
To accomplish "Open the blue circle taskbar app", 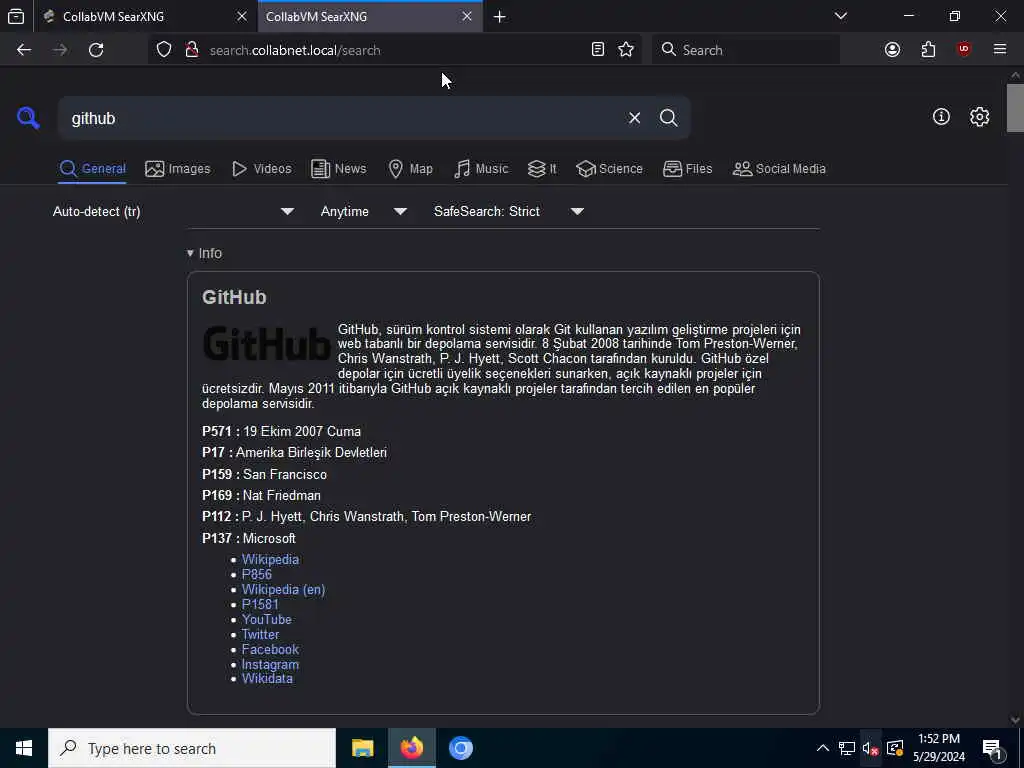I will point(460,748).
